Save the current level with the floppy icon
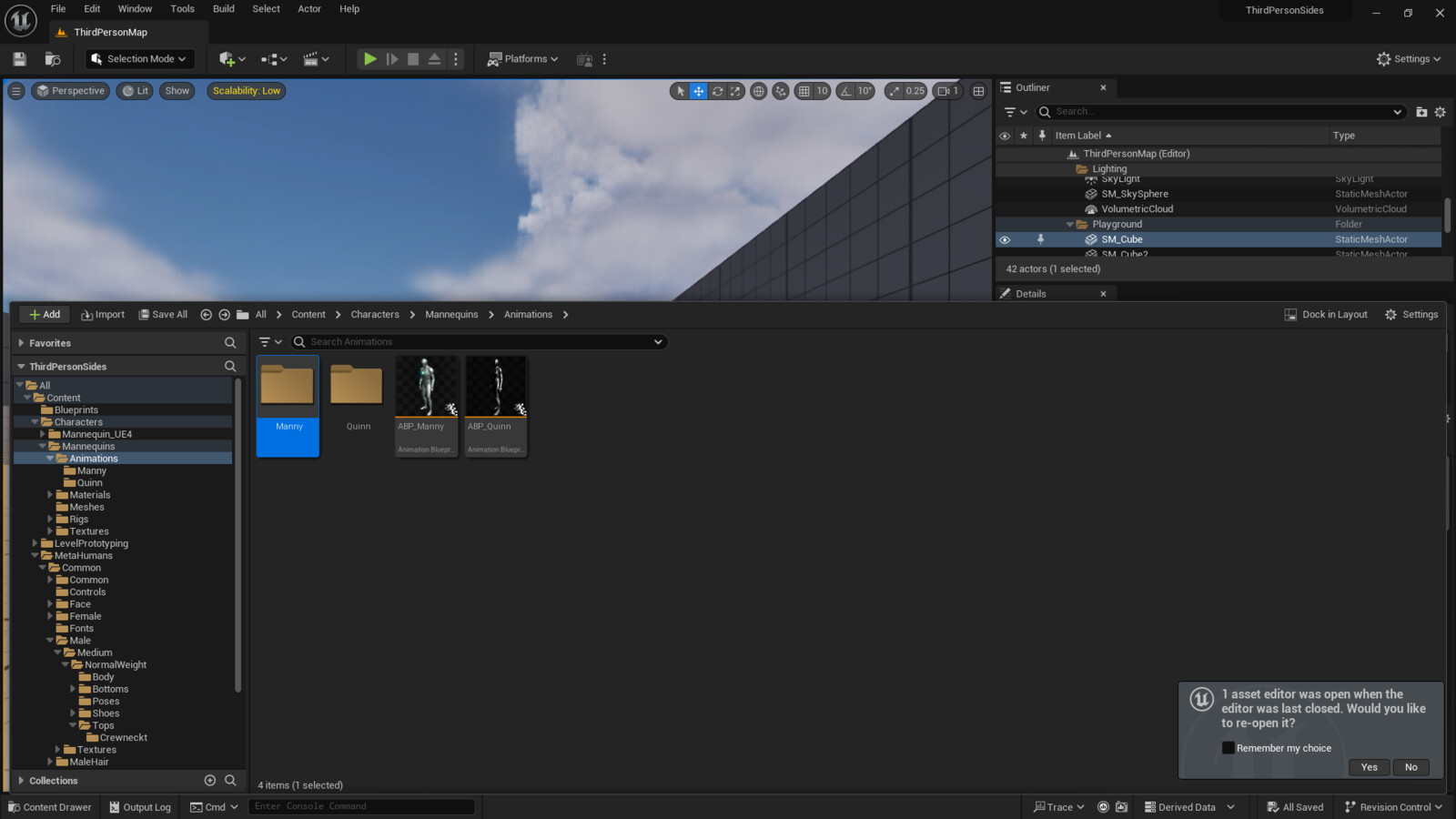 point(19,59)
